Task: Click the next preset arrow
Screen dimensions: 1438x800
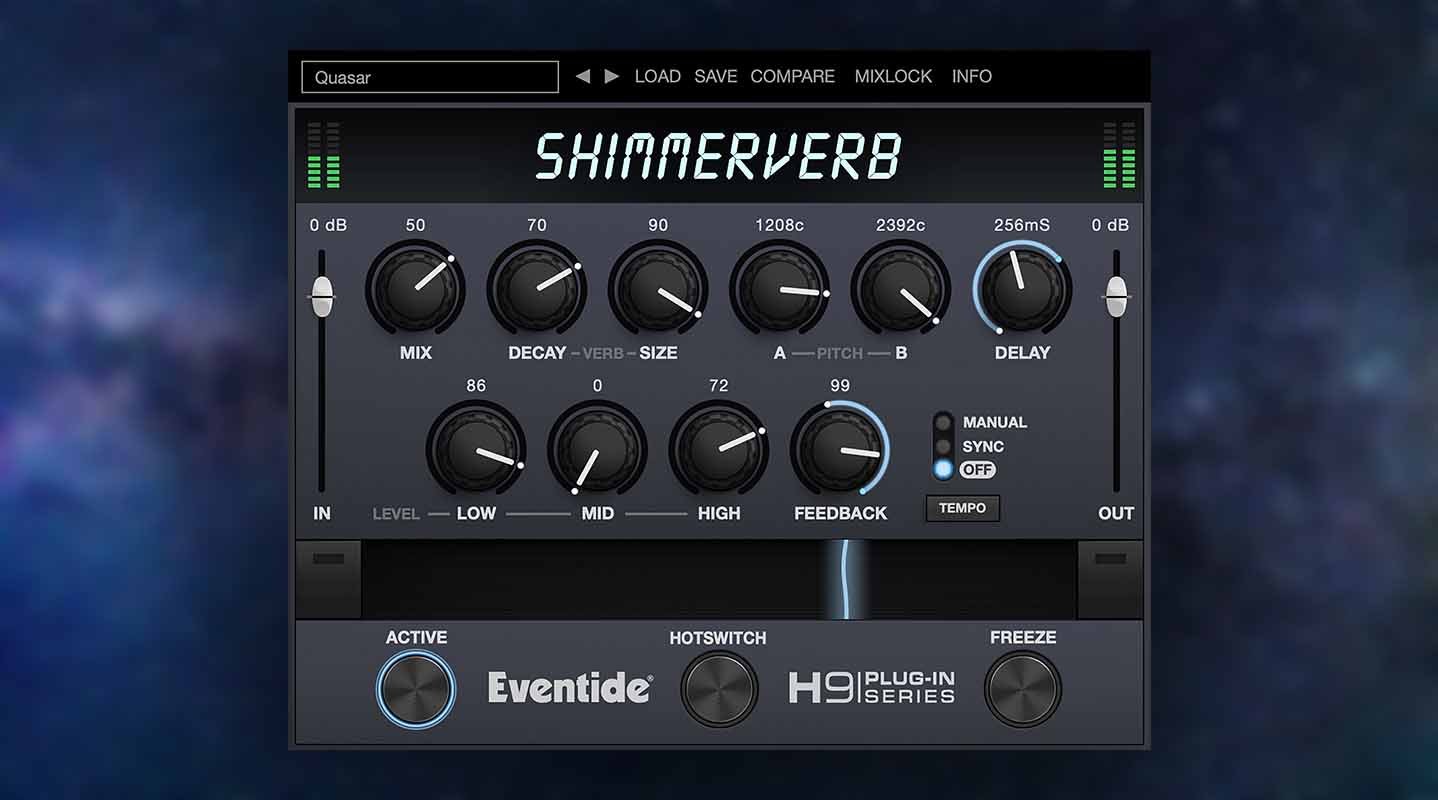Action: [612, 76]
